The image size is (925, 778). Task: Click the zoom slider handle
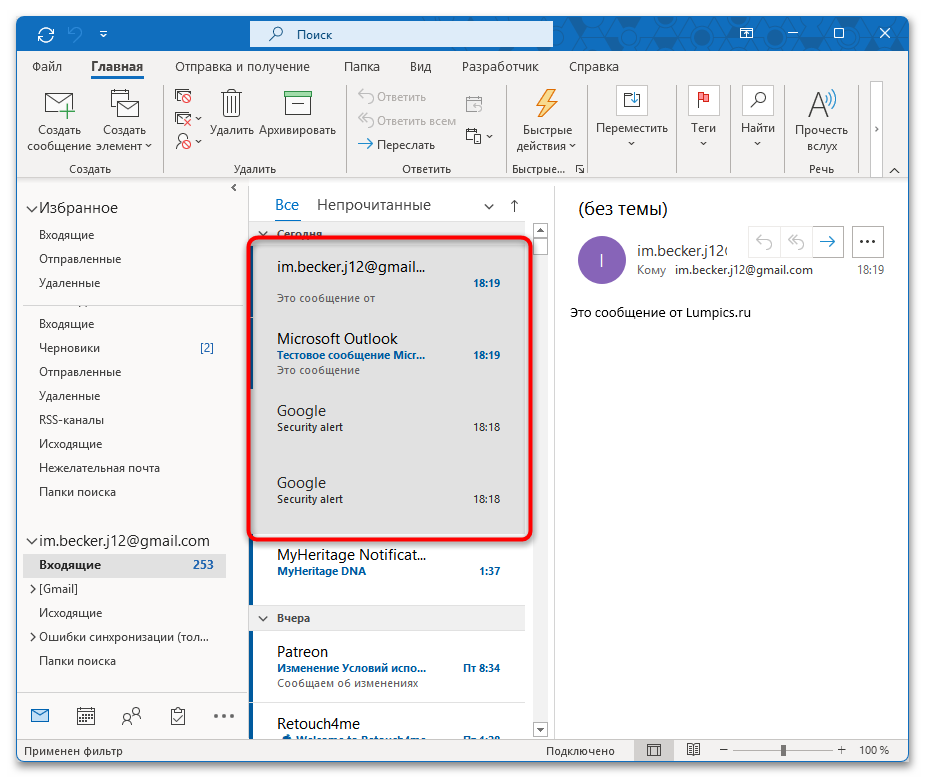(783, 750)
